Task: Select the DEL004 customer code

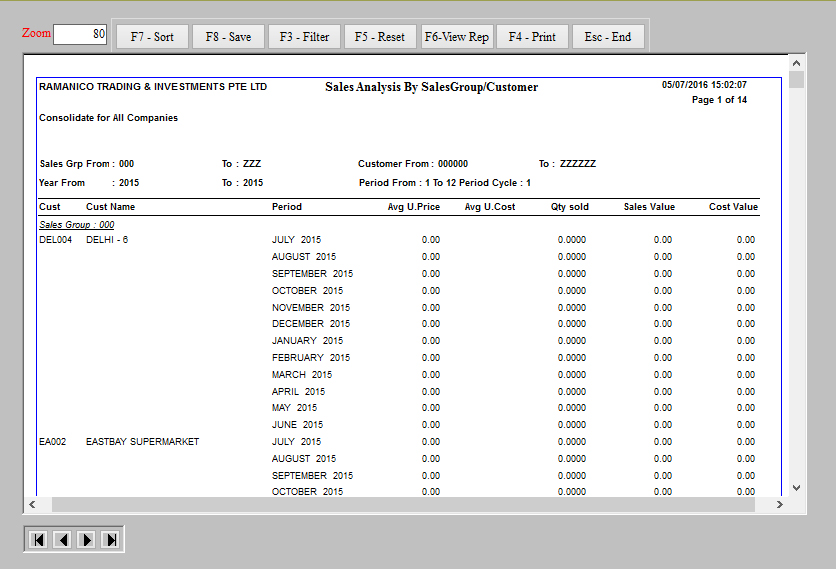Action: click(x=55, y=240)
